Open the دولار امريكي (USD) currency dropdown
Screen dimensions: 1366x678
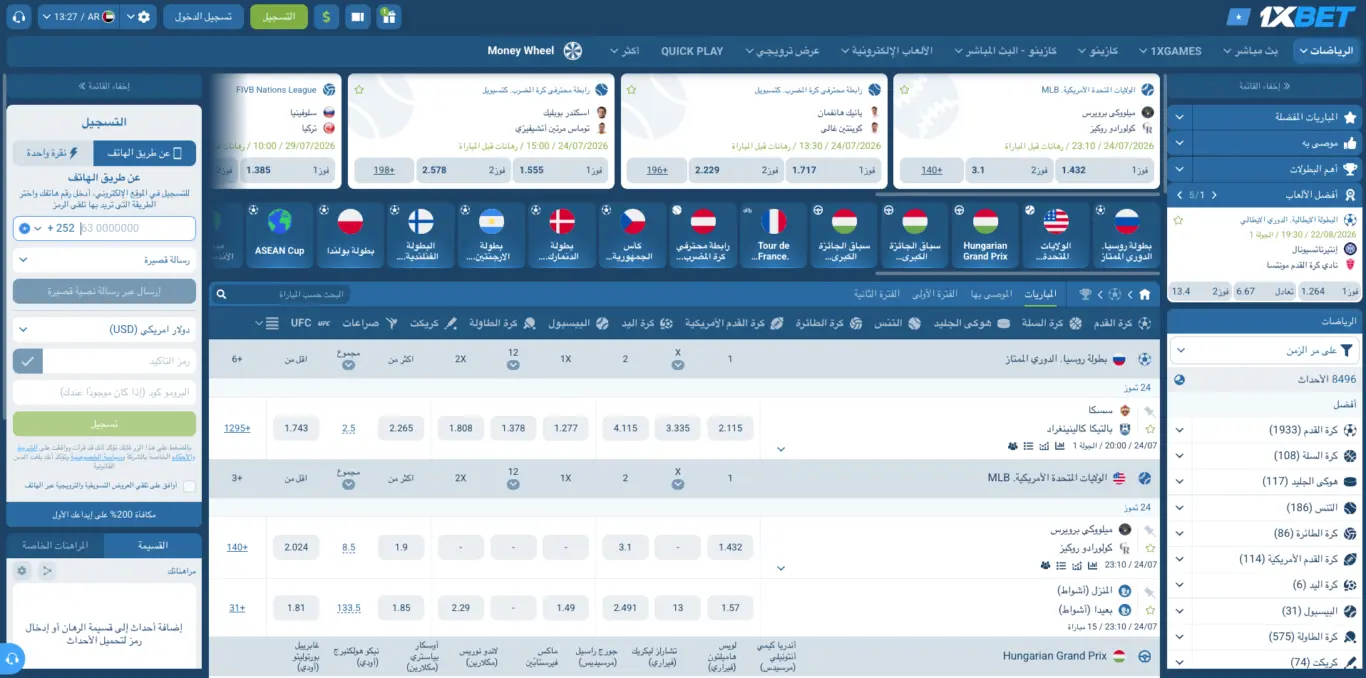click(x=104, y=329)
